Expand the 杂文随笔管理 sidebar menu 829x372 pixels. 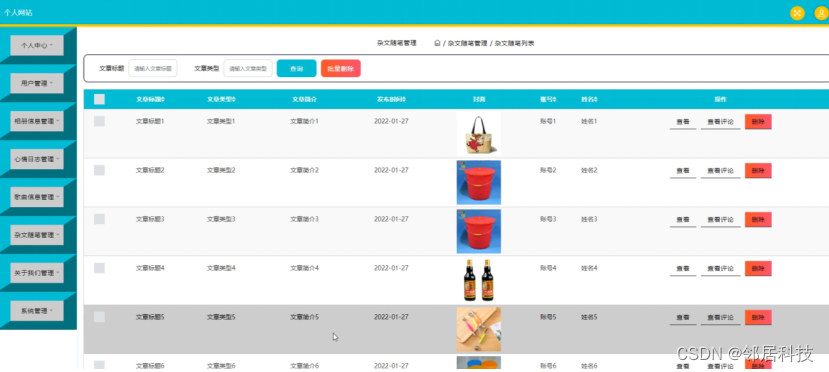(37, 235)
